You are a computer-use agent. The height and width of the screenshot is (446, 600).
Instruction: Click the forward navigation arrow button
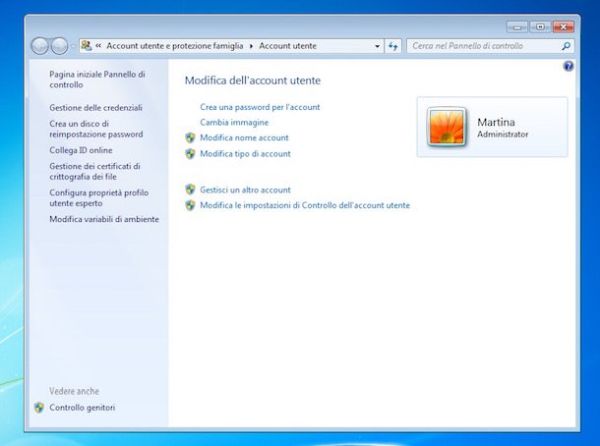click(60, 46)
